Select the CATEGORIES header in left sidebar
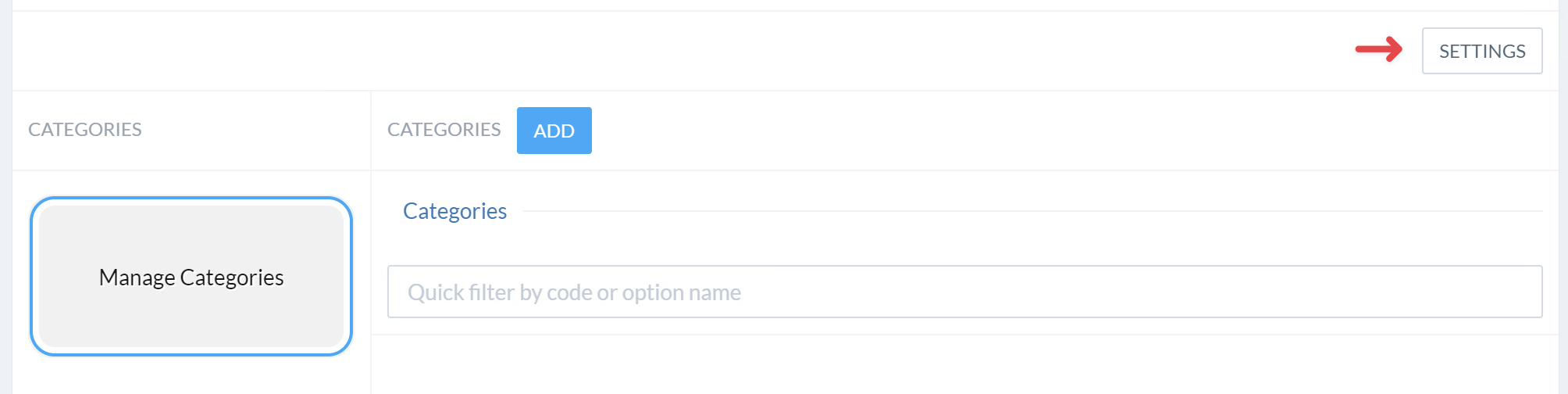1568x394 pixels. (x=85, y=130)
